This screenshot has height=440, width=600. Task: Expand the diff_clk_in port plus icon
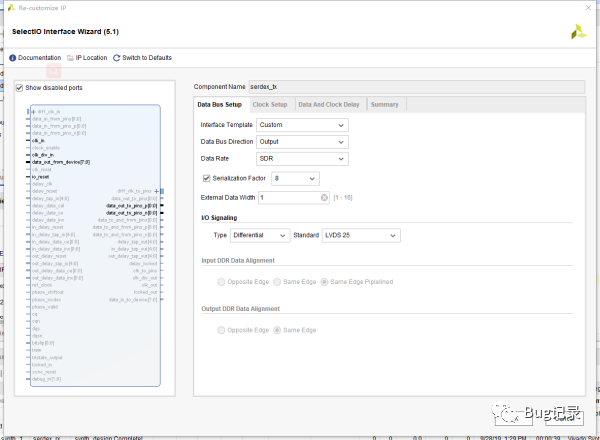tap(33, 112)
